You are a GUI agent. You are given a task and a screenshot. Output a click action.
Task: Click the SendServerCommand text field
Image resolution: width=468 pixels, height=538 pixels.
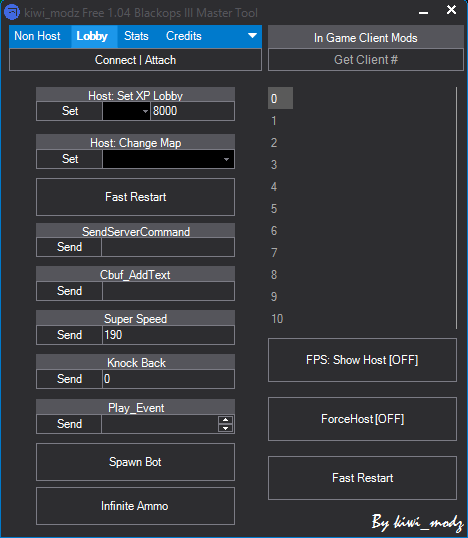[168, 247]
